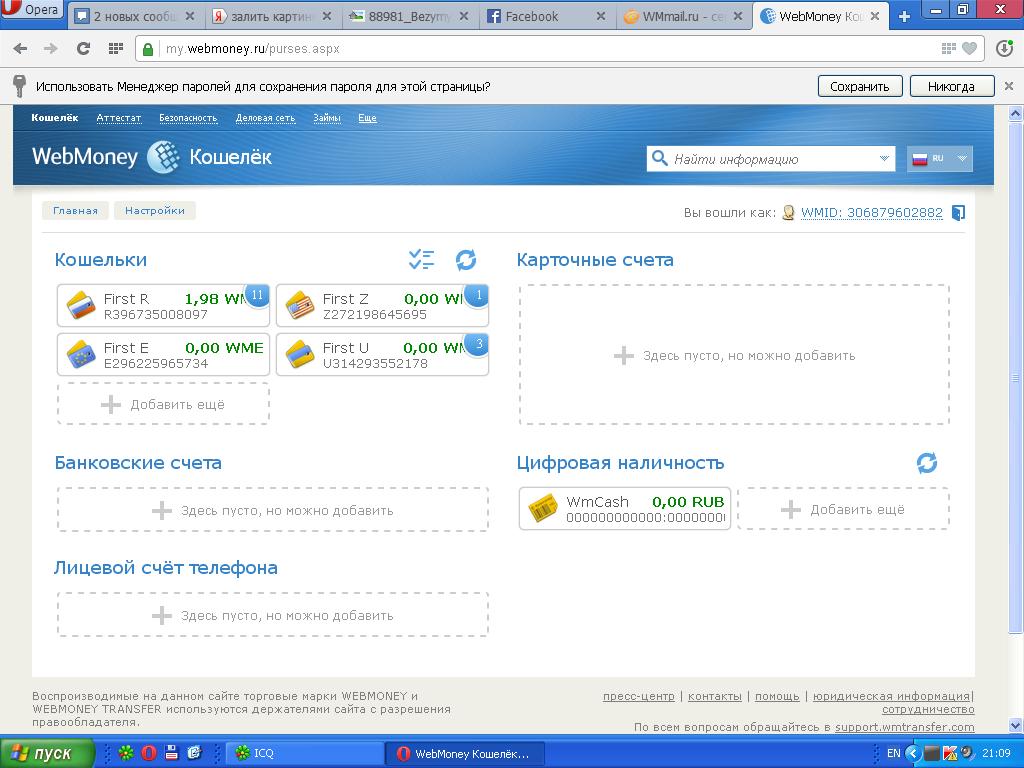The height and width of the screenshot is (768, 1024).
Task: Switch to the Facebook tab
Action: click(547, 16)
